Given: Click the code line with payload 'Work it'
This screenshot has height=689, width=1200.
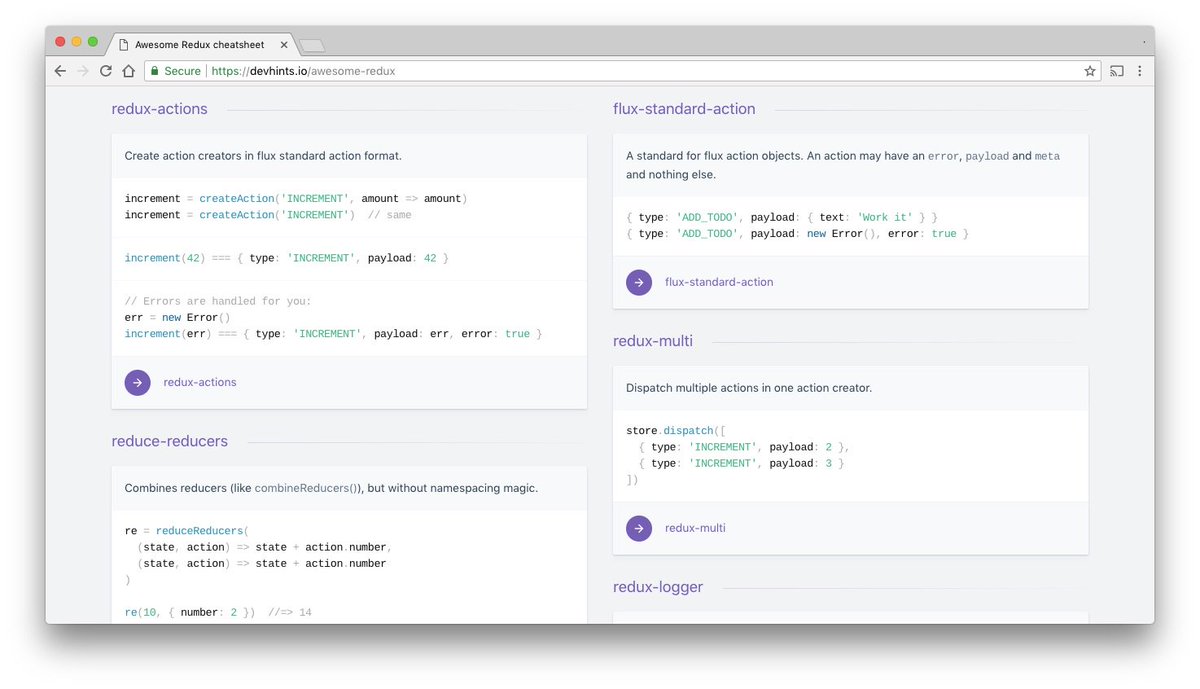Looking at the screenshot, I should coord(782,217).
